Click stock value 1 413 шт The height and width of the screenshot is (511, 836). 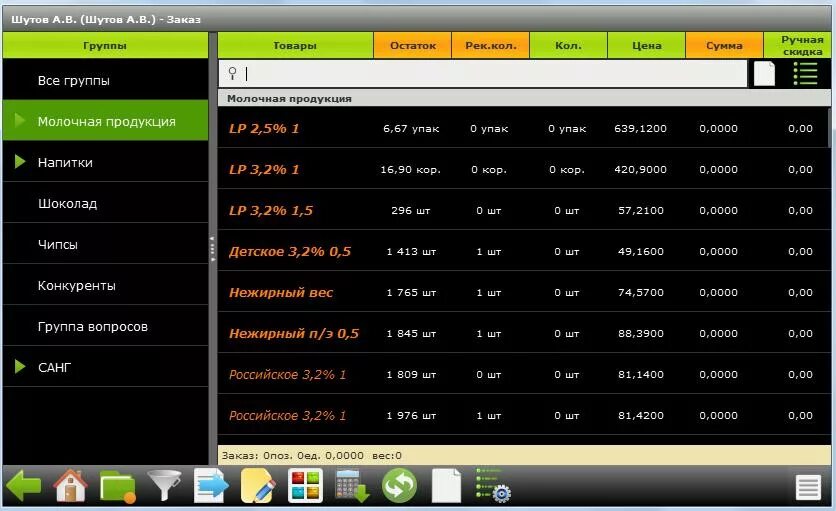pos(411,252)
